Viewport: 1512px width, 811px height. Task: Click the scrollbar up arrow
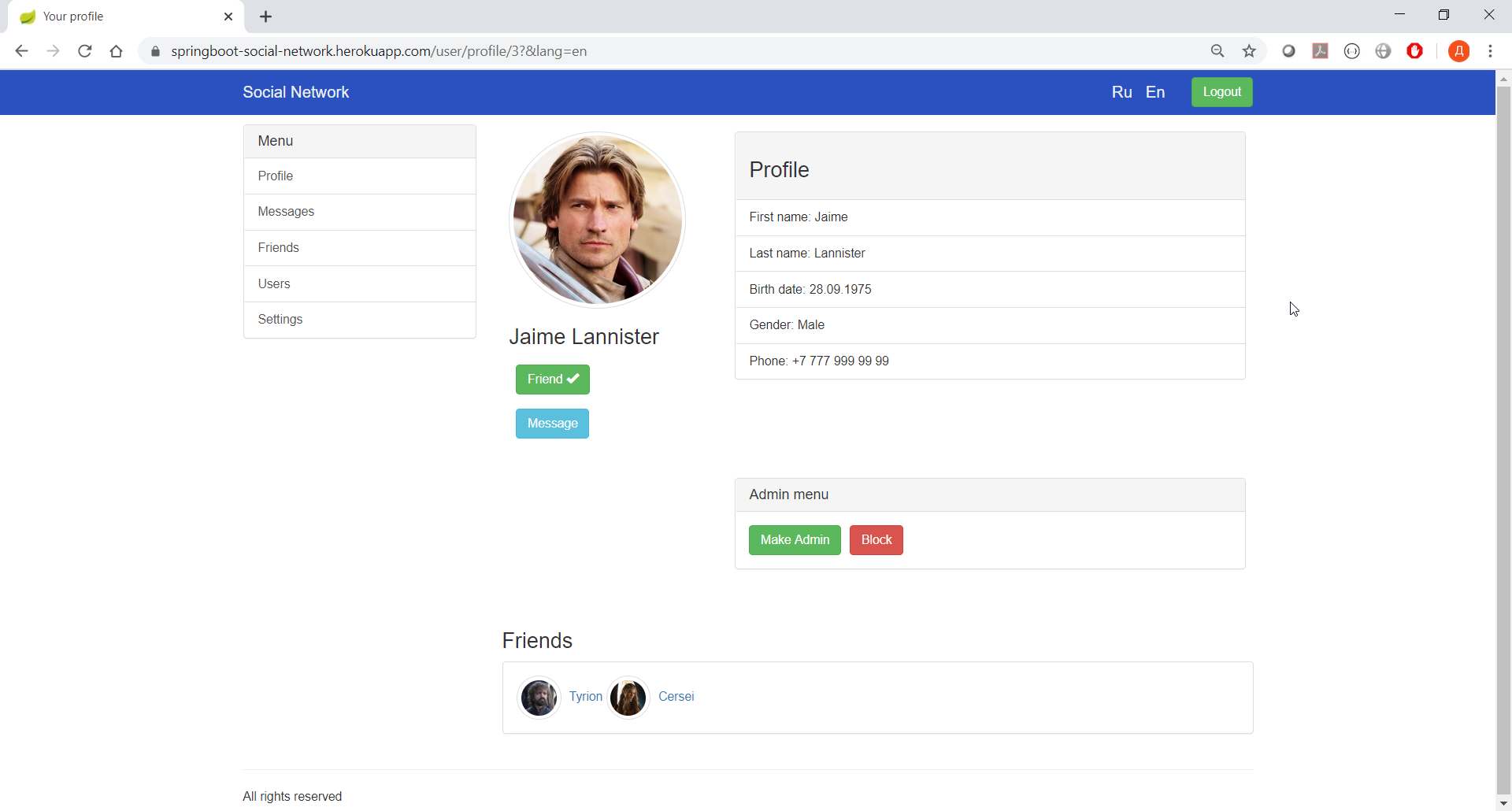click(x=1503, y=78)
